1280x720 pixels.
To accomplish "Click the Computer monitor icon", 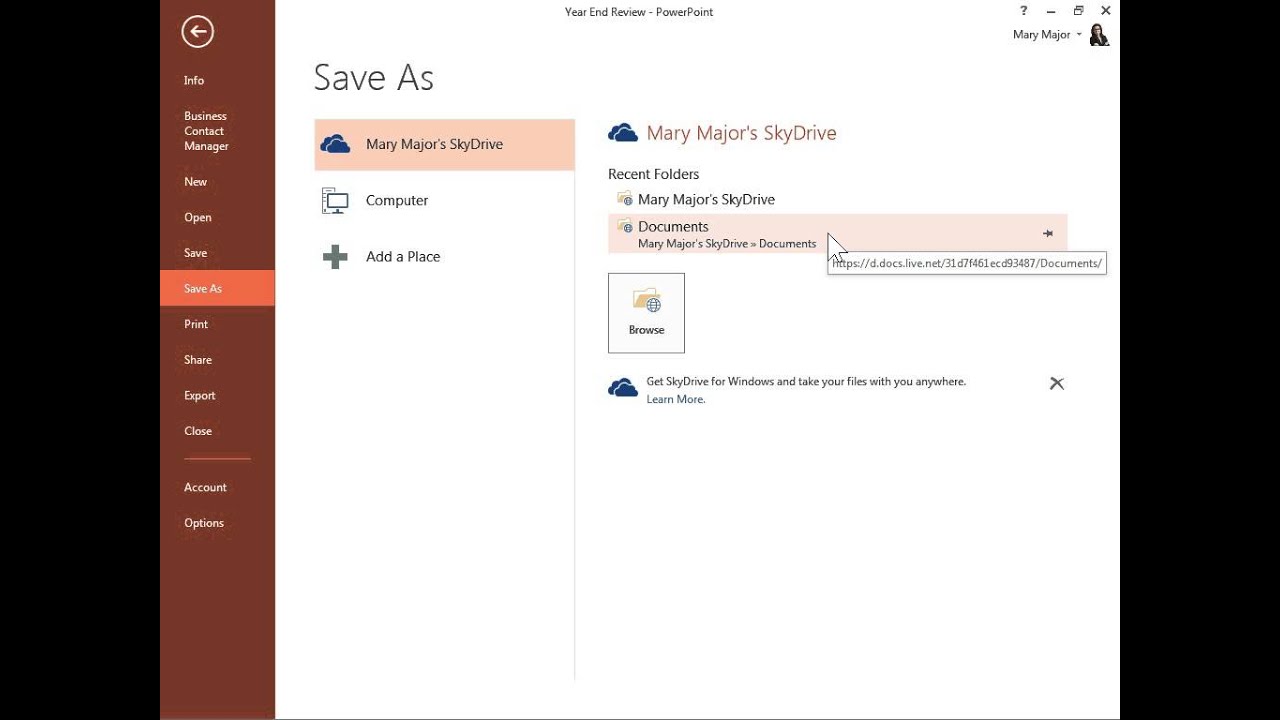I will tap(335, 201).
